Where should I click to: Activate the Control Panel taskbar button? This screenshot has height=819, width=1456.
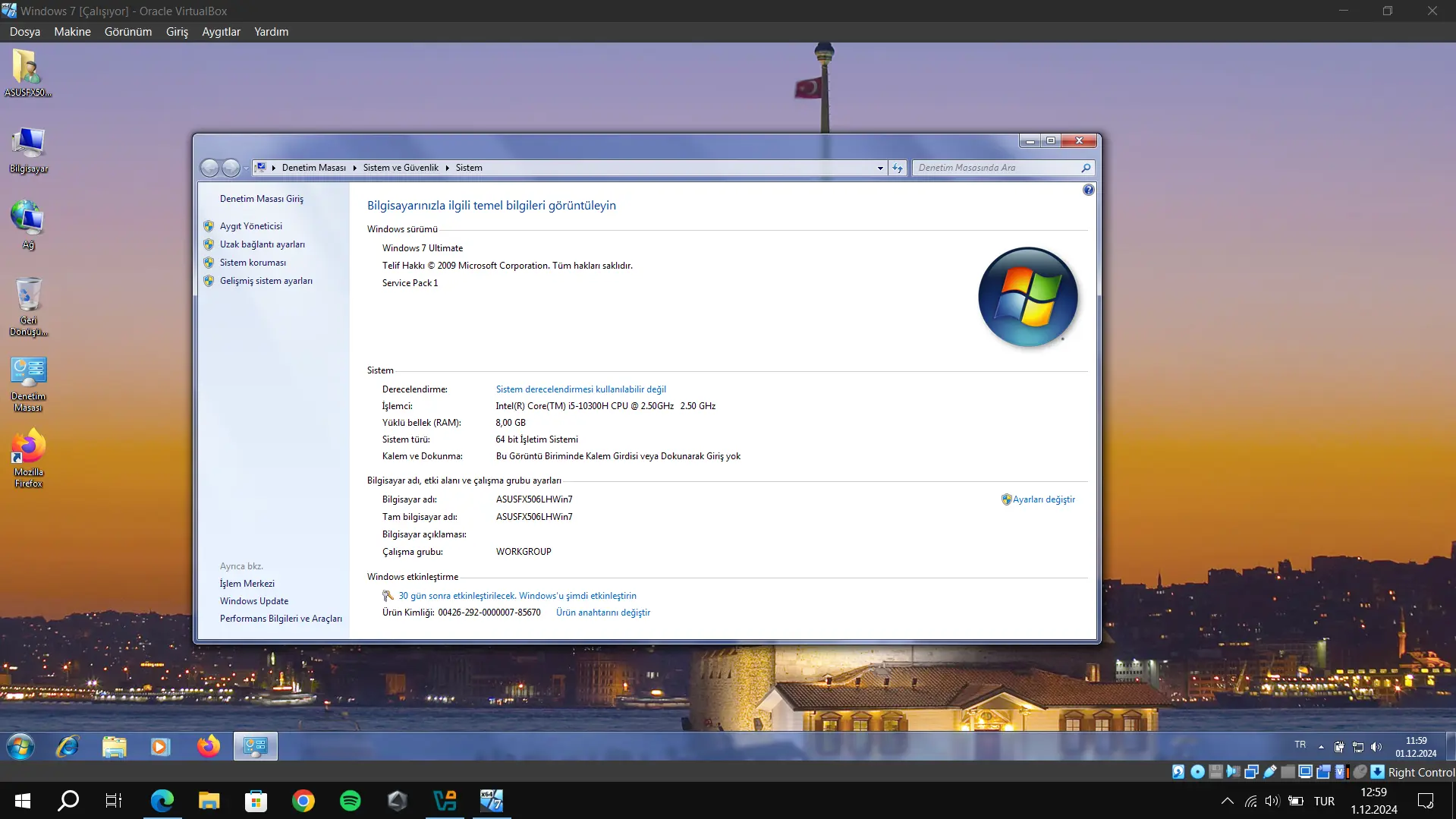click(255, 747)
